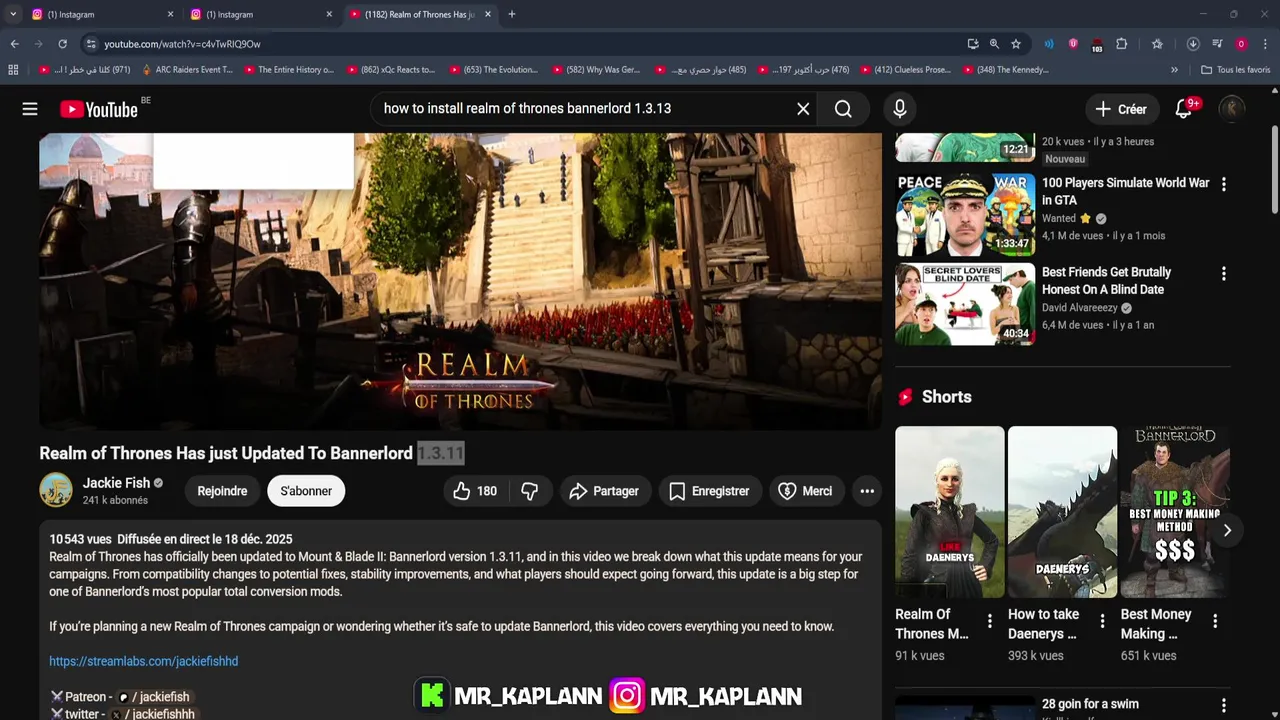Go to the YouTube home logo
1280x720 pixels.
pos(99,109)
